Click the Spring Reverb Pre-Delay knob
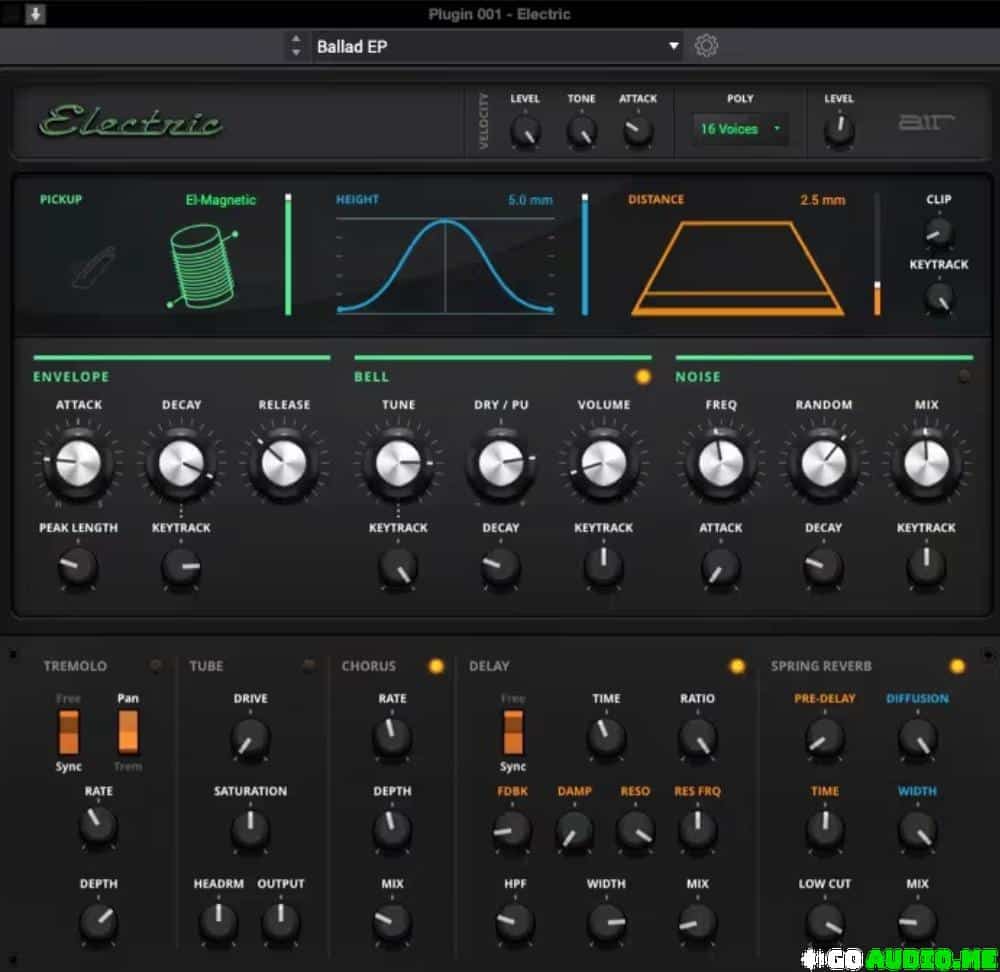The height and width of the screenshot is (972, 1000). point(825,739)
